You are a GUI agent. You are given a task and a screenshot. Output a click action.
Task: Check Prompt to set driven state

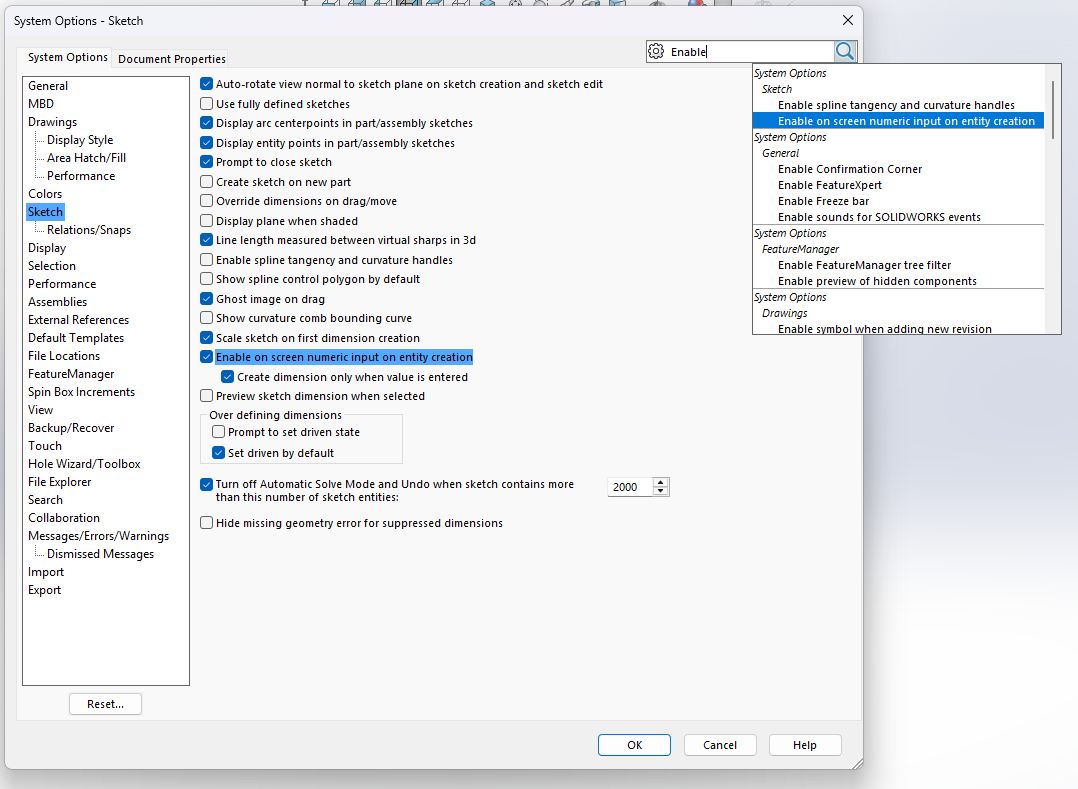(x=219, y=432)
